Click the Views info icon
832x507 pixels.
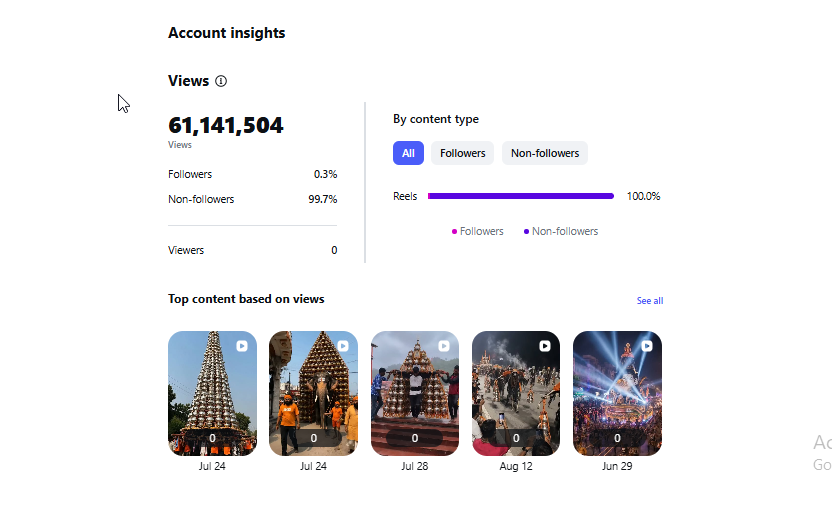click(221, 81)
